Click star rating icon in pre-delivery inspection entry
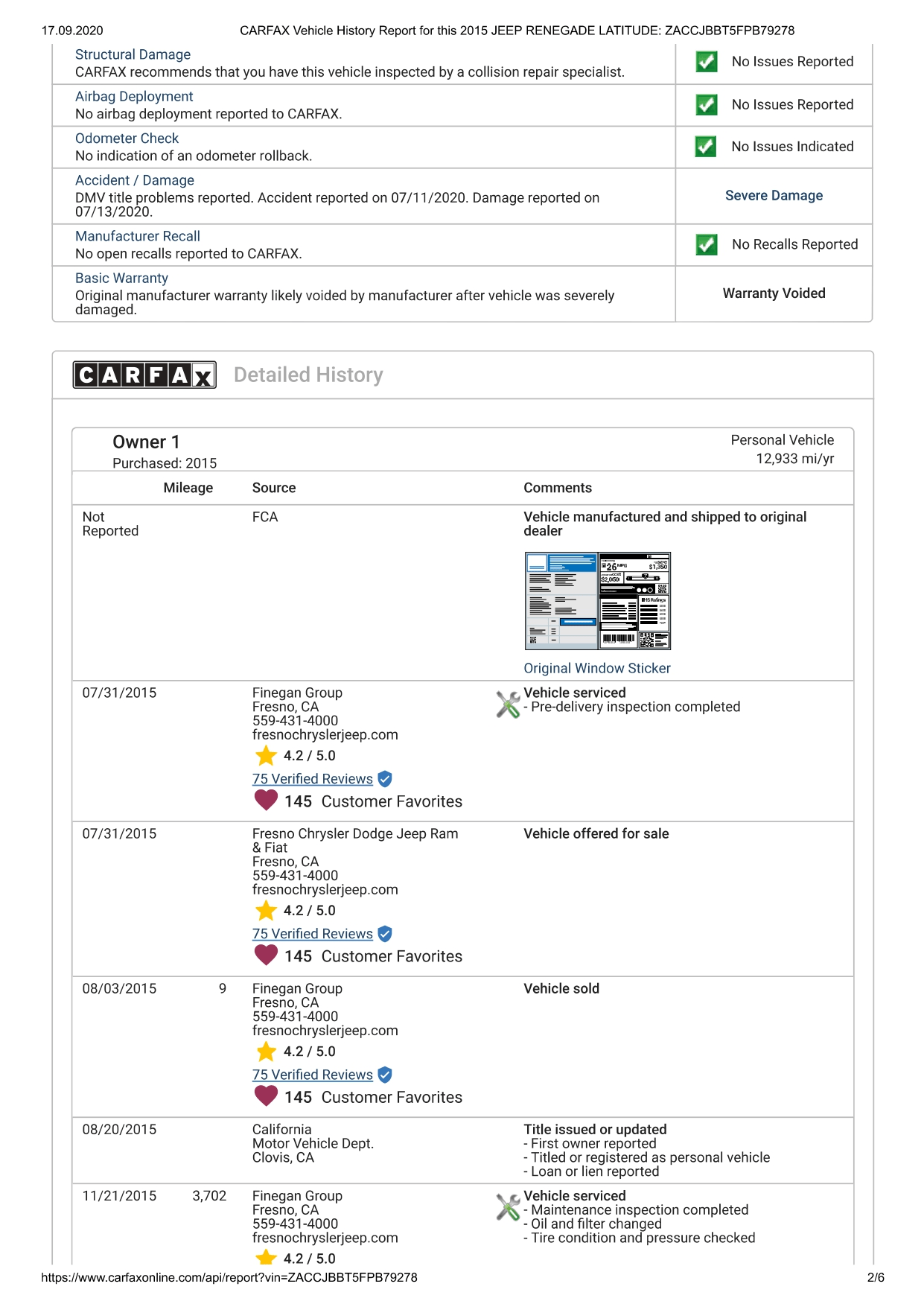 pyautogui.click(x=266, y=756)
